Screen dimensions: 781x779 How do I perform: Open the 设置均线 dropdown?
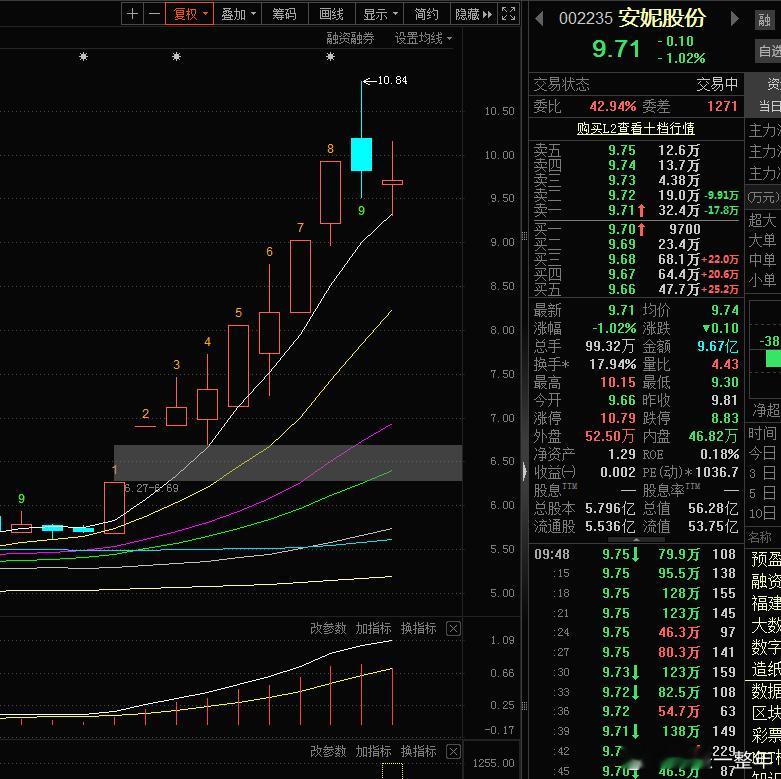[423, 38]
